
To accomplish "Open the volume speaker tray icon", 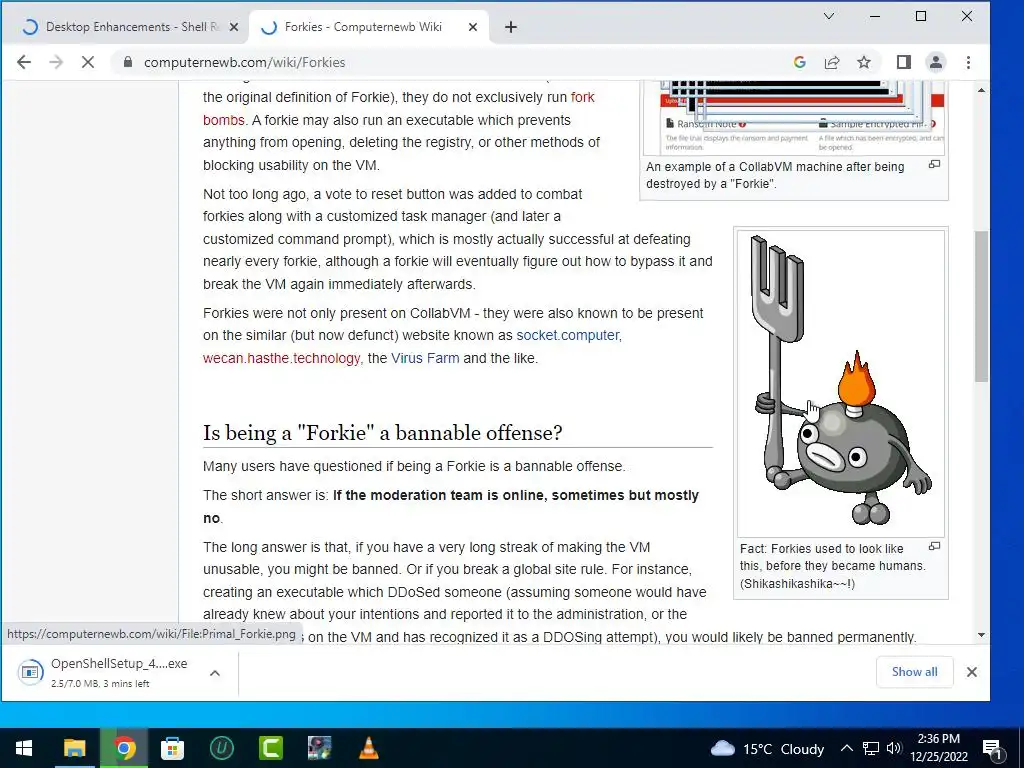I will (894, 748).
